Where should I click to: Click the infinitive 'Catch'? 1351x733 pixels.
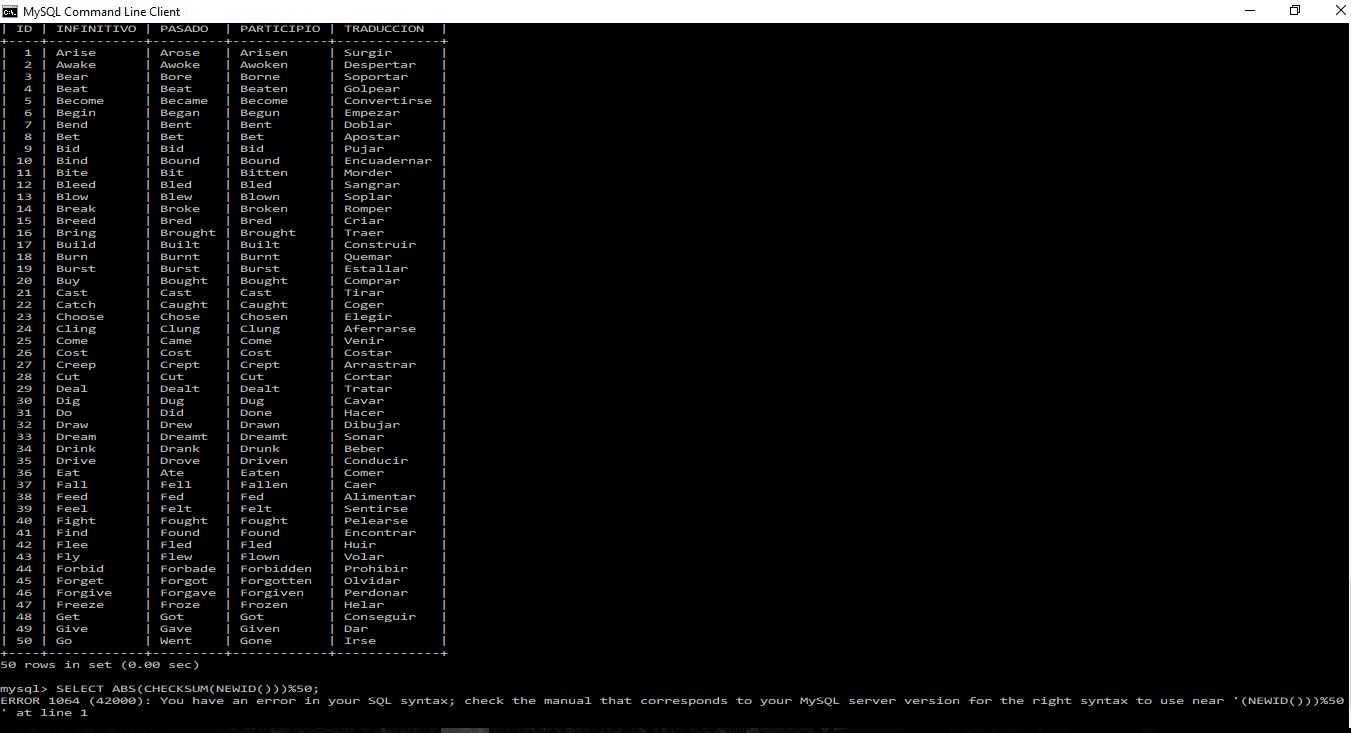(x=76, y=305)
